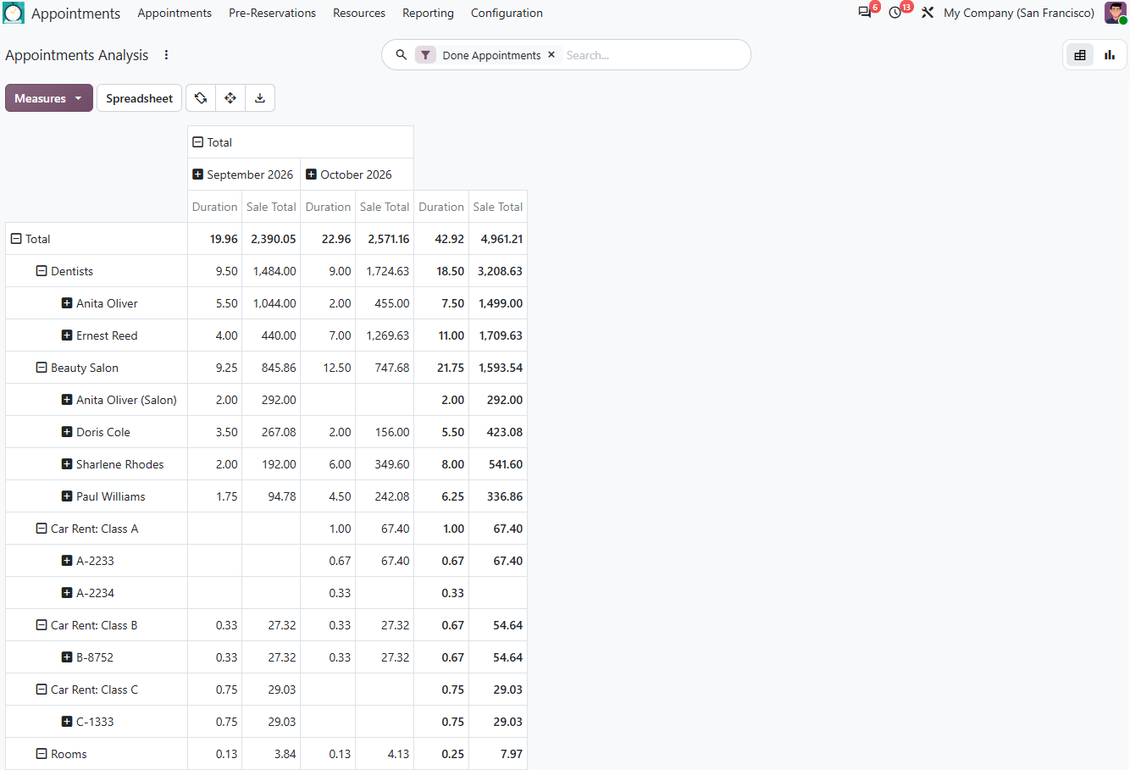1130x770 pixels.
Task: Click the grand total sale value 4,961.21
Action: pos(498,239)
